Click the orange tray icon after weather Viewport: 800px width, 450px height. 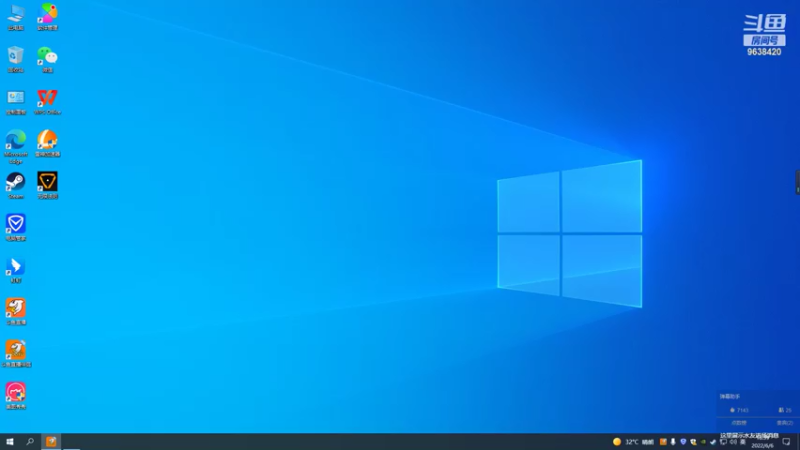(x=663, y=442)
